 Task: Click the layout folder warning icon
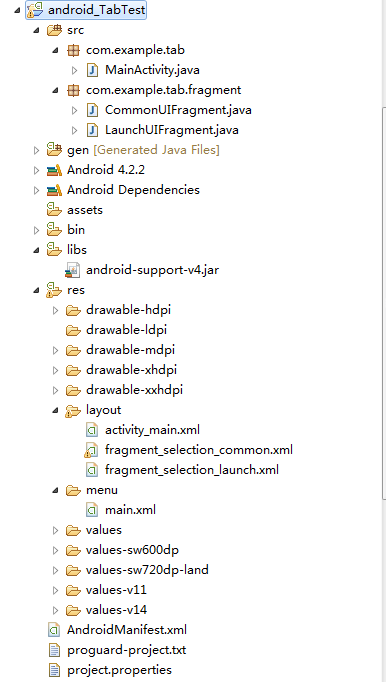(x=73, y=410)
